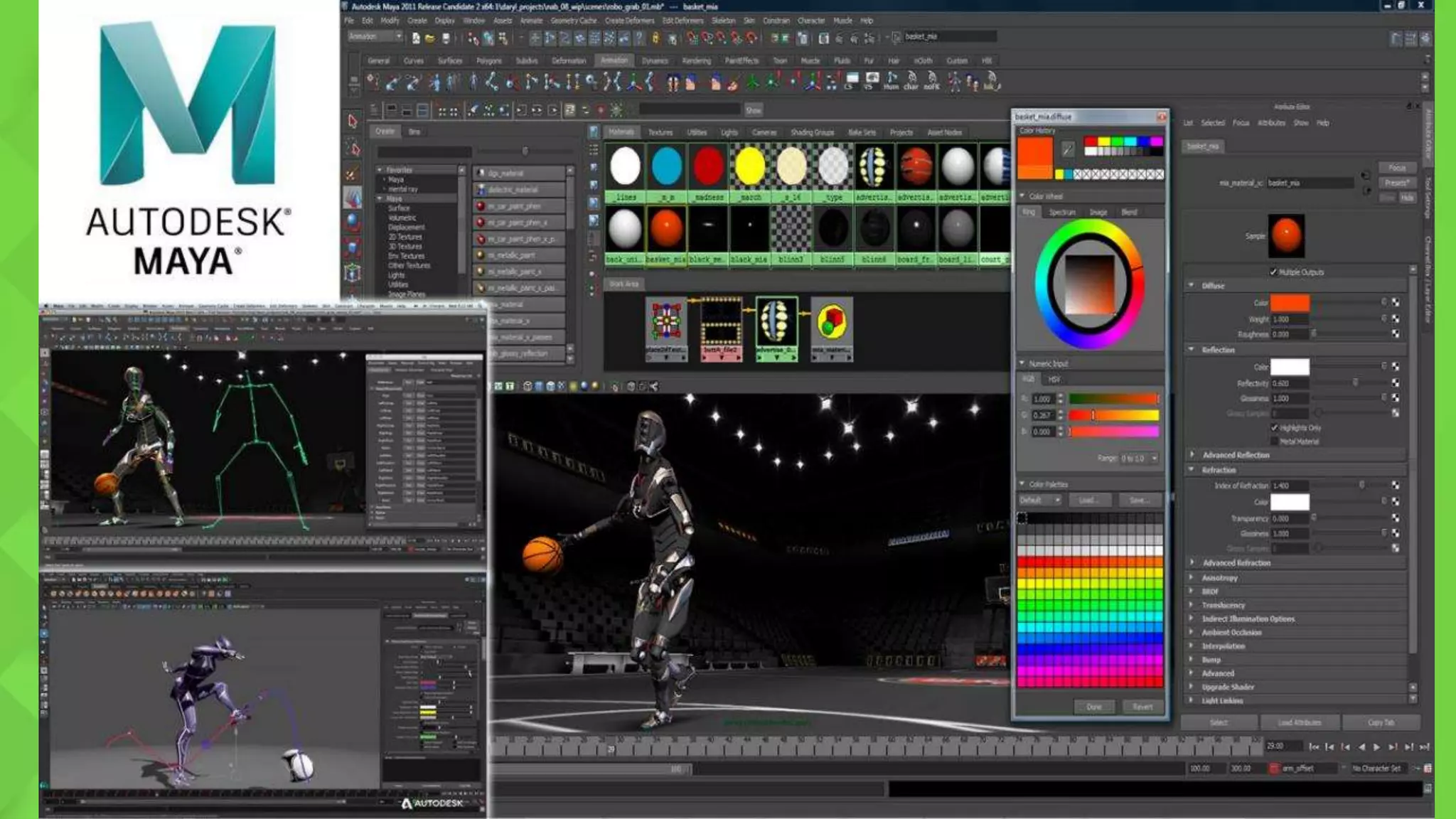Click the eyedropper in the Color History panel

coord(1067,149)
